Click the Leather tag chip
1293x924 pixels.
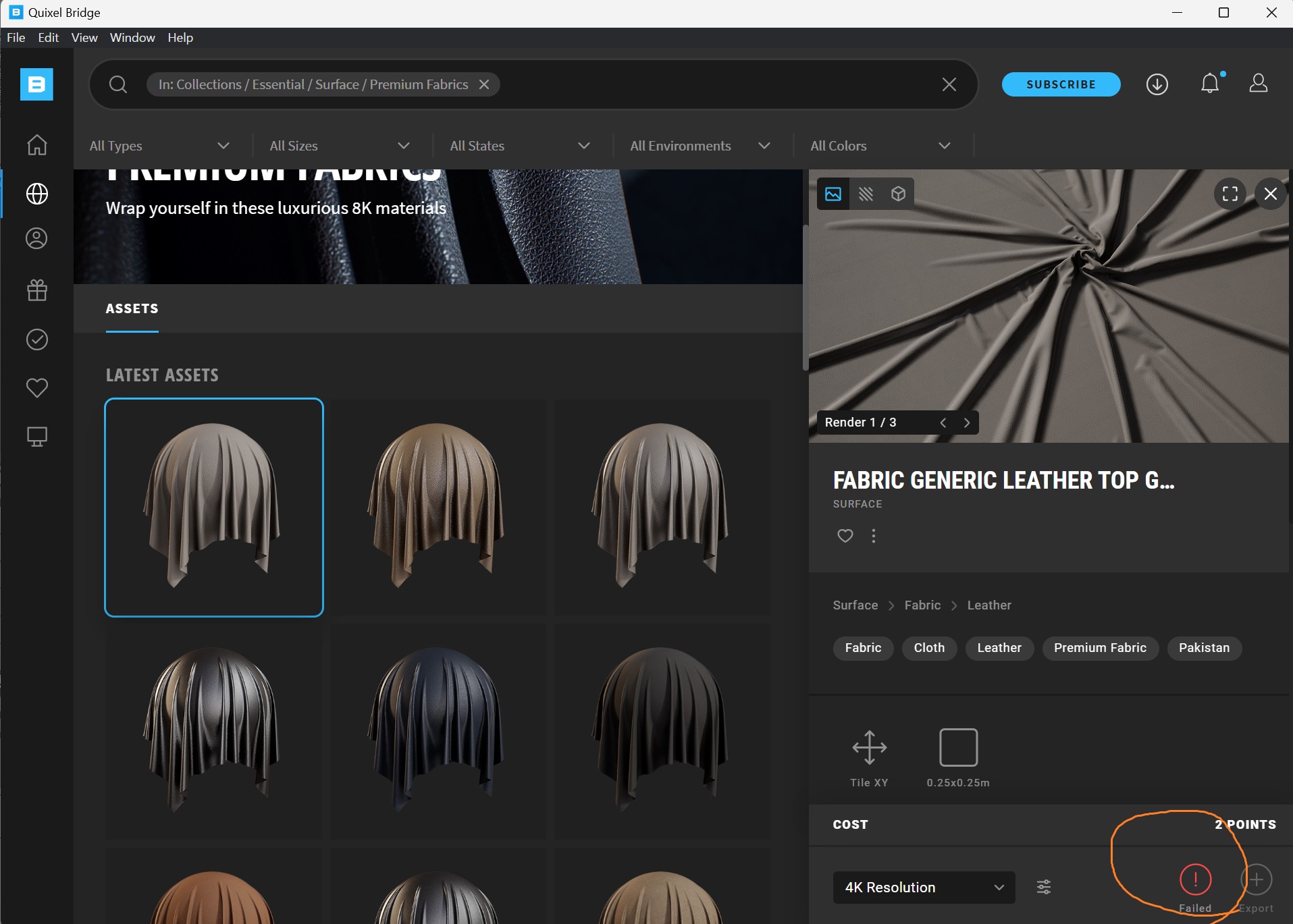999,648
